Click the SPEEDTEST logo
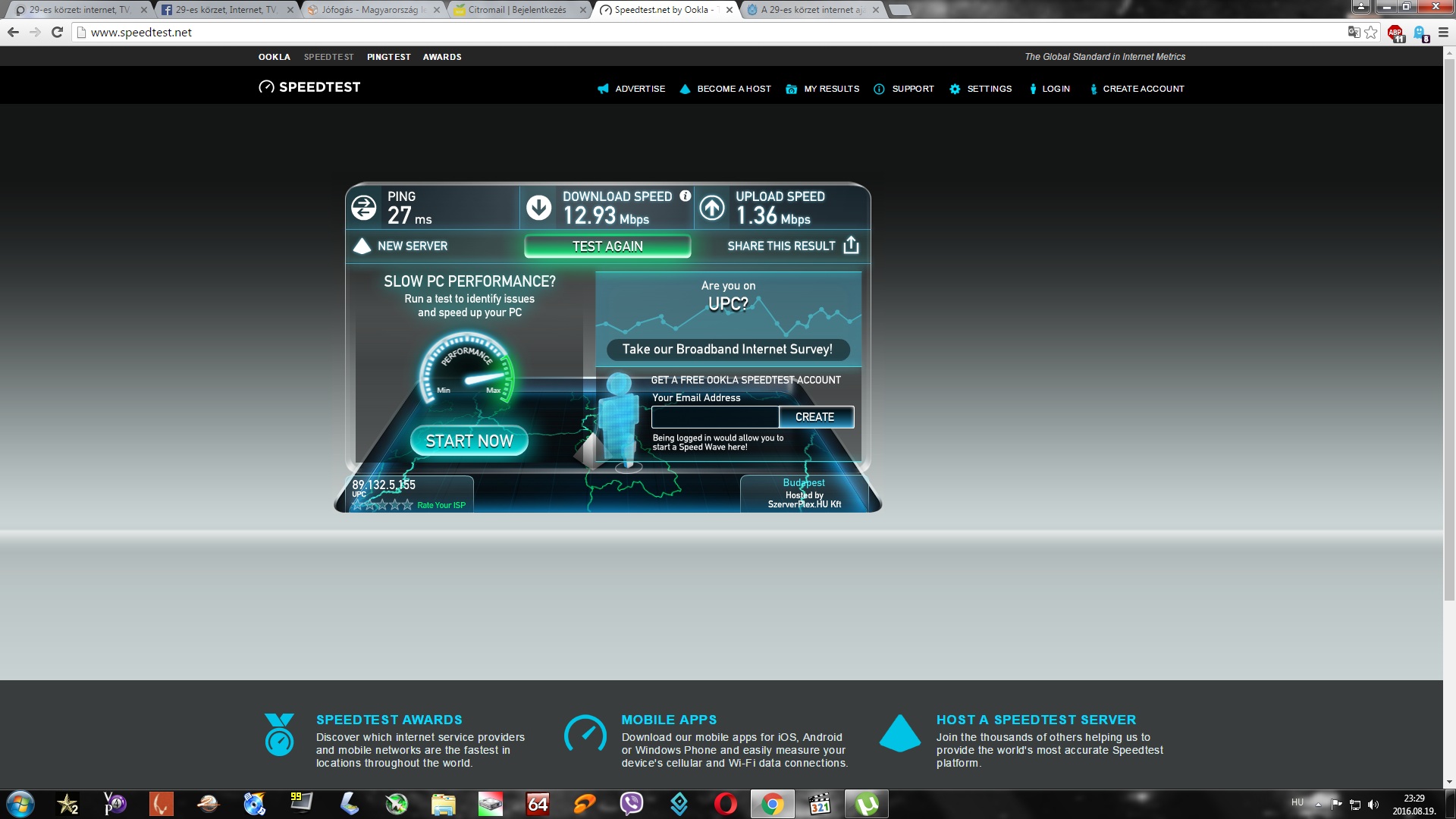This screenshot has height=819, width=1456. [309, 87]
